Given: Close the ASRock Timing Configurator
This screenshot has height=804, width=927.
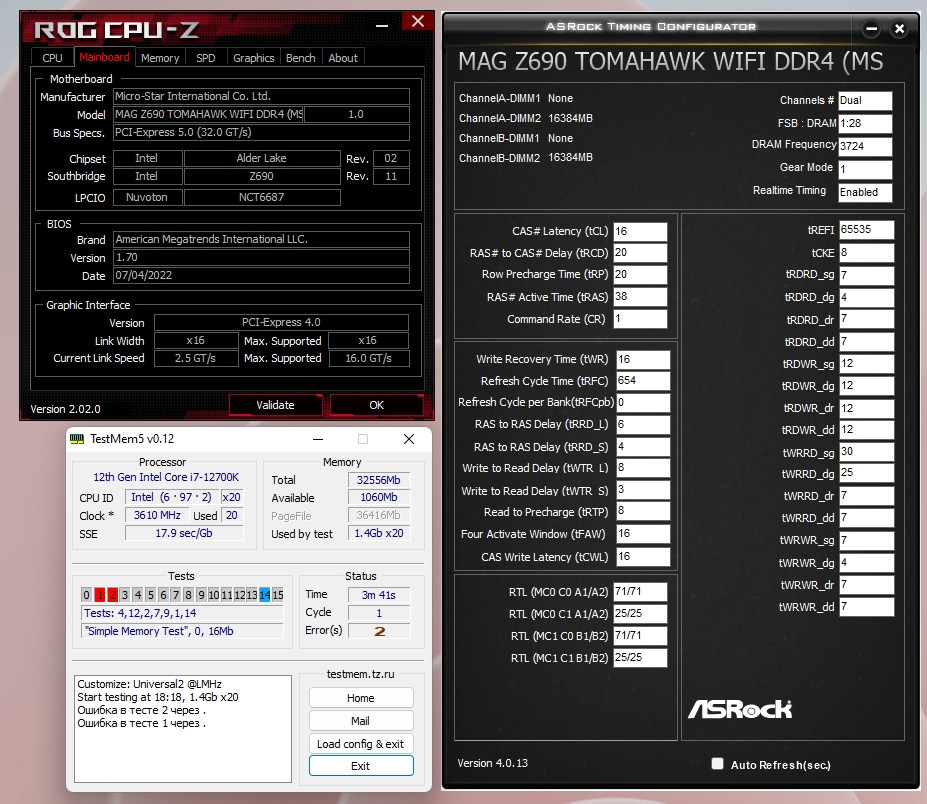Looking at the screenshot, I should tap(899, 28).
